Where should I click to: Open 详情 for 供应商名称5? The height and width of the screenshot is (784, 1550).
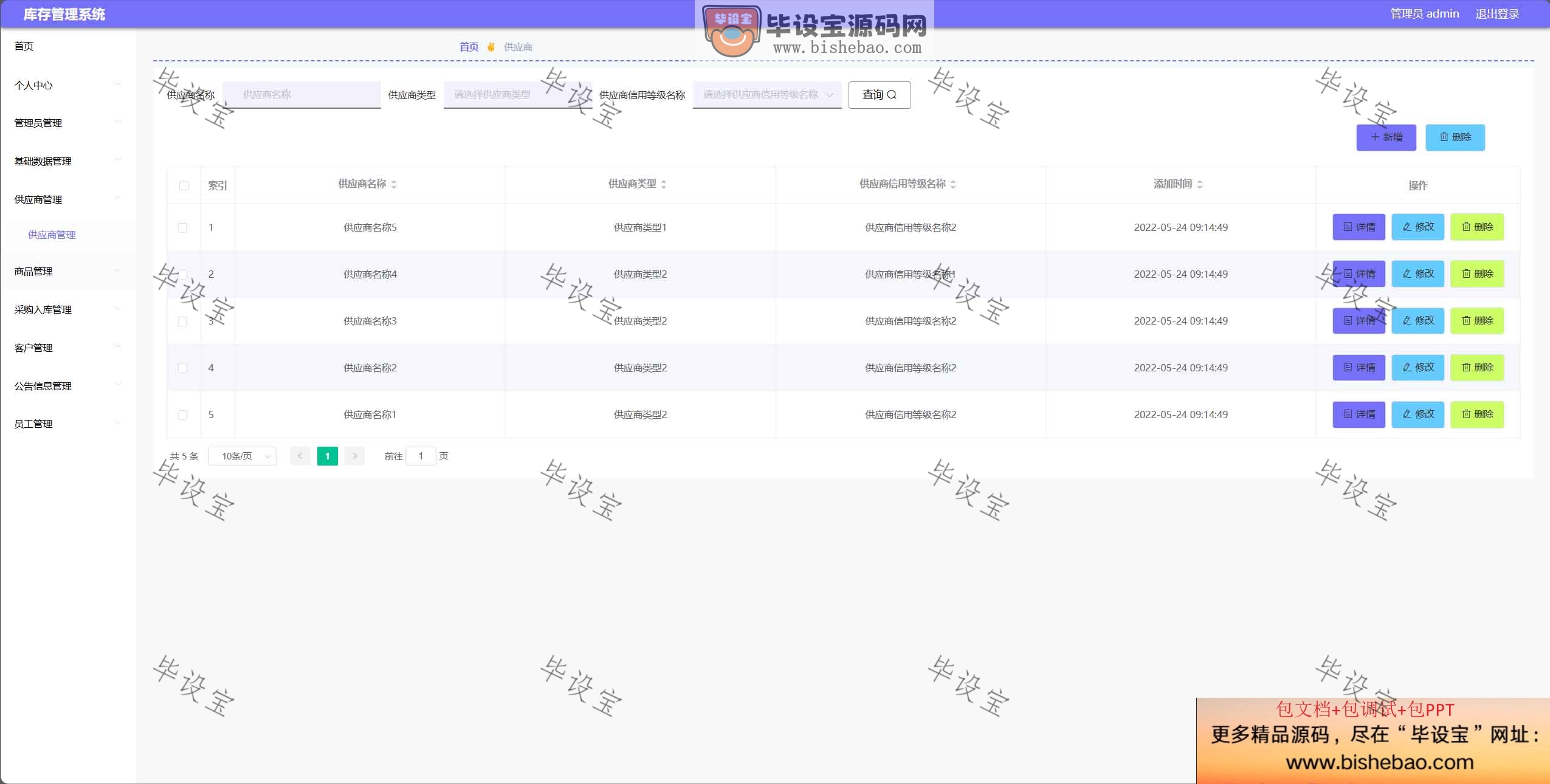[1359, 227]
